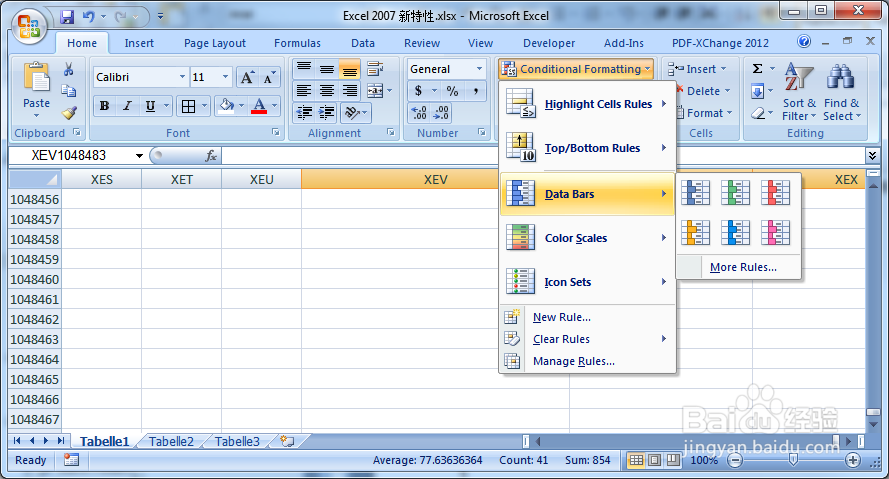Screen dimensions: 889x479
Task: Switch to the Insert ribbon tab
Action: pyautogui.click(x=139, y=43)
